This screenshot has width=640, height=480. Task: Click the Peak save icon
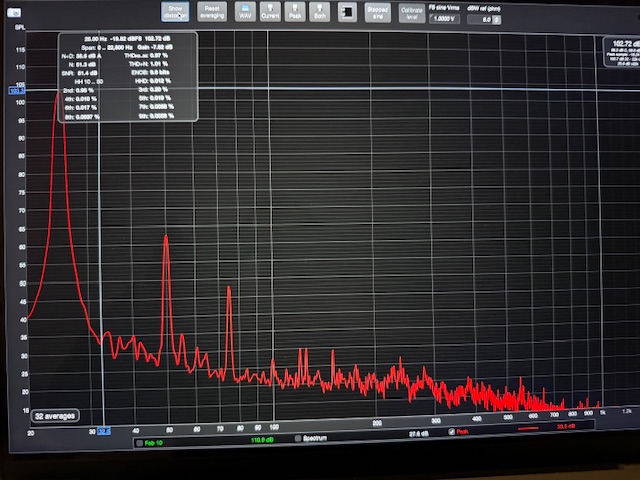coord(295,11)
